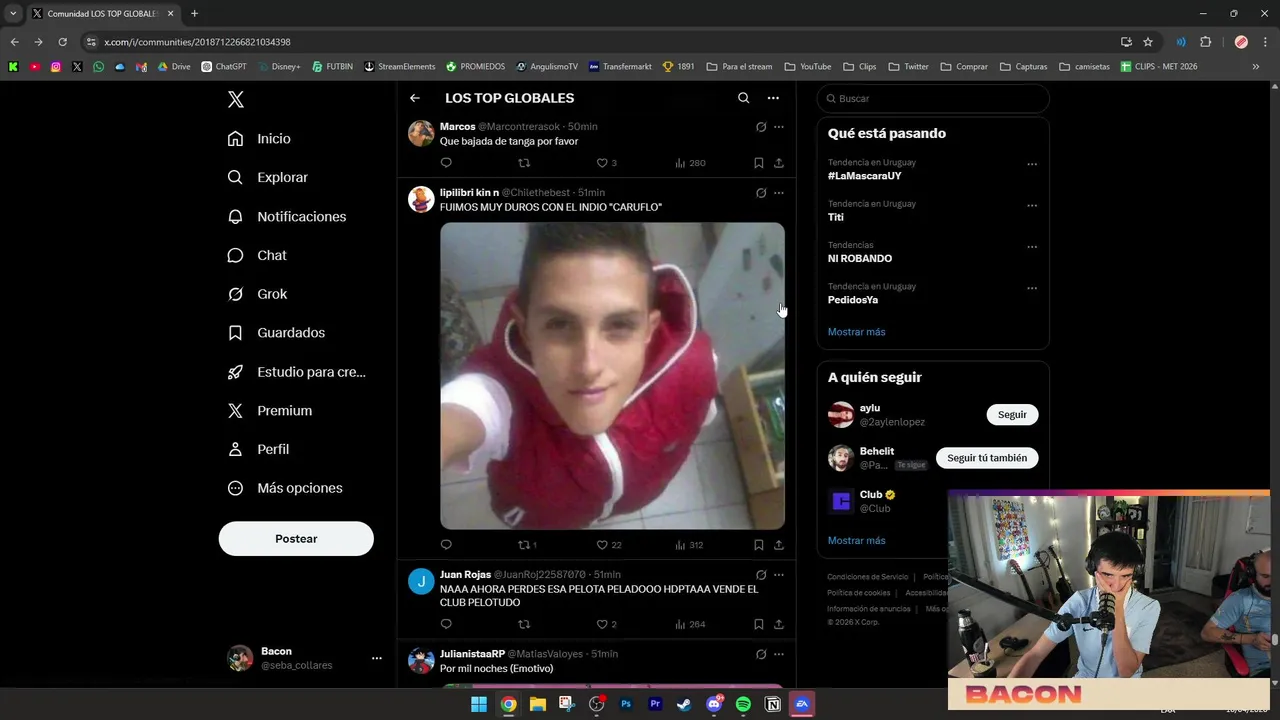The height and width of the screenshot is (720, 1280).
Task: Go to Perfil
Action: pos(258,449)
